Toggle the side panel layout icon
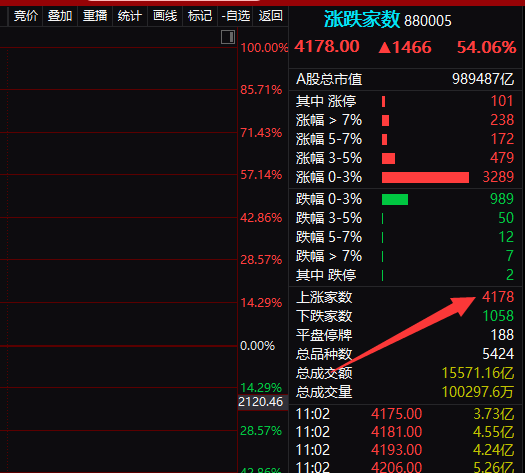Screen dimensions: 525x473 tap(228, 37)
